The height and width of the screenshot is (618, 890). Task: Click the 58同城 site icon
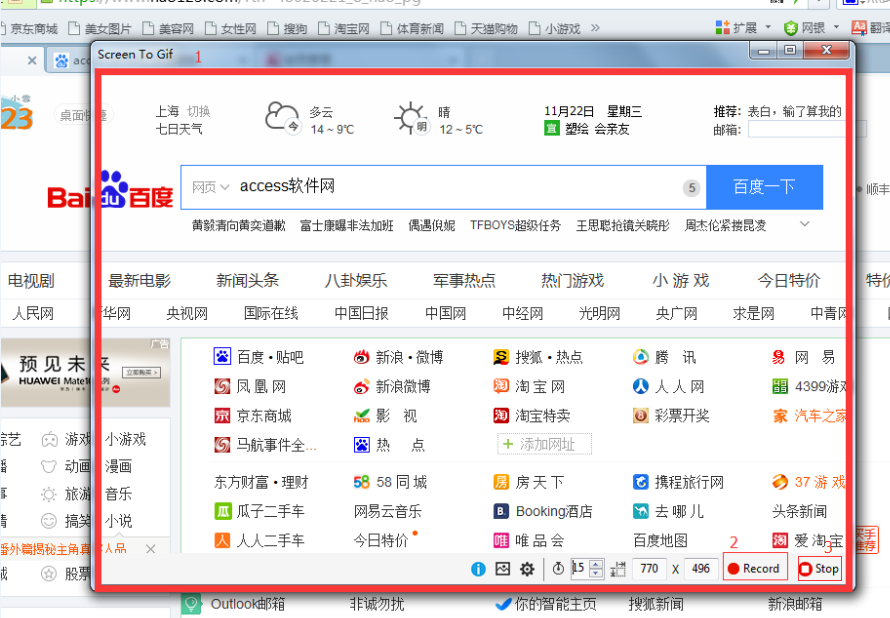(x=362, y=482)
